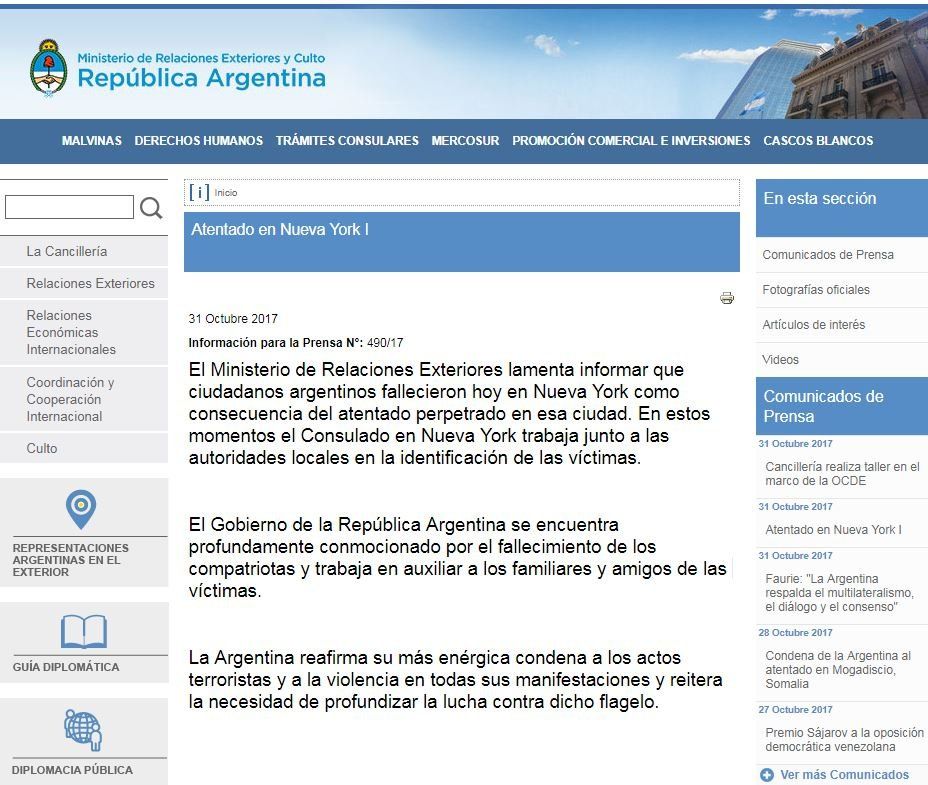Click the plus icon beside Ver más Comunicados
This screenshot has width=928, height=785.
pos(767,775)
